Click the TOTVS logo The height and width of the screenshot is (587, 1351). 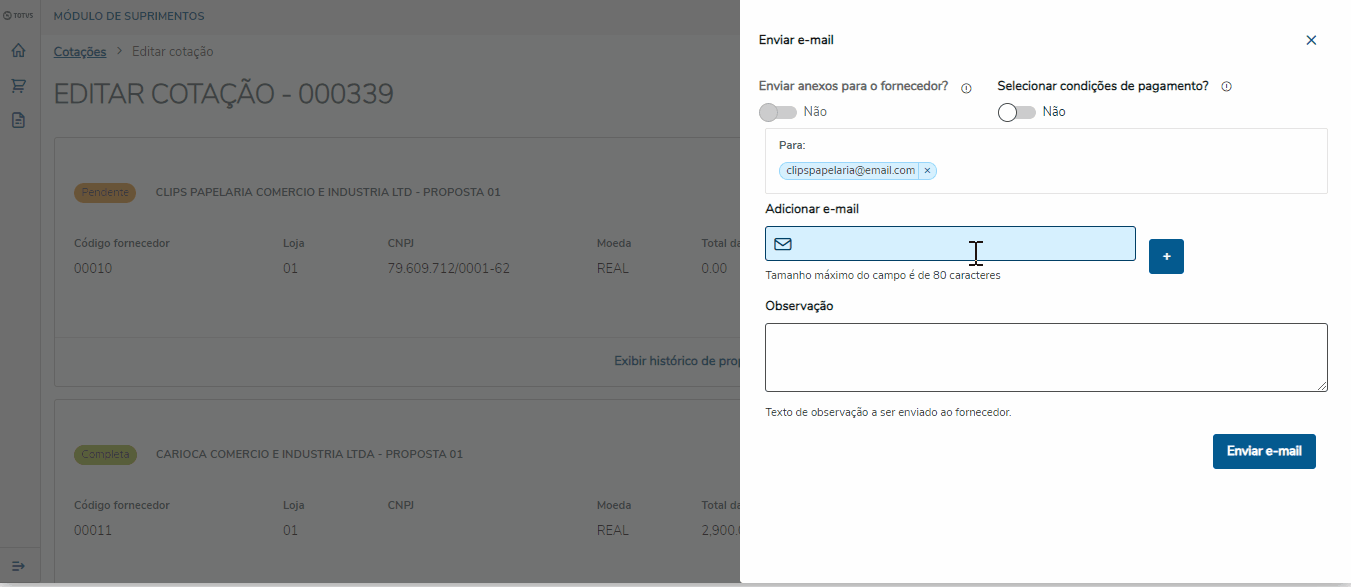pos(19,16)
